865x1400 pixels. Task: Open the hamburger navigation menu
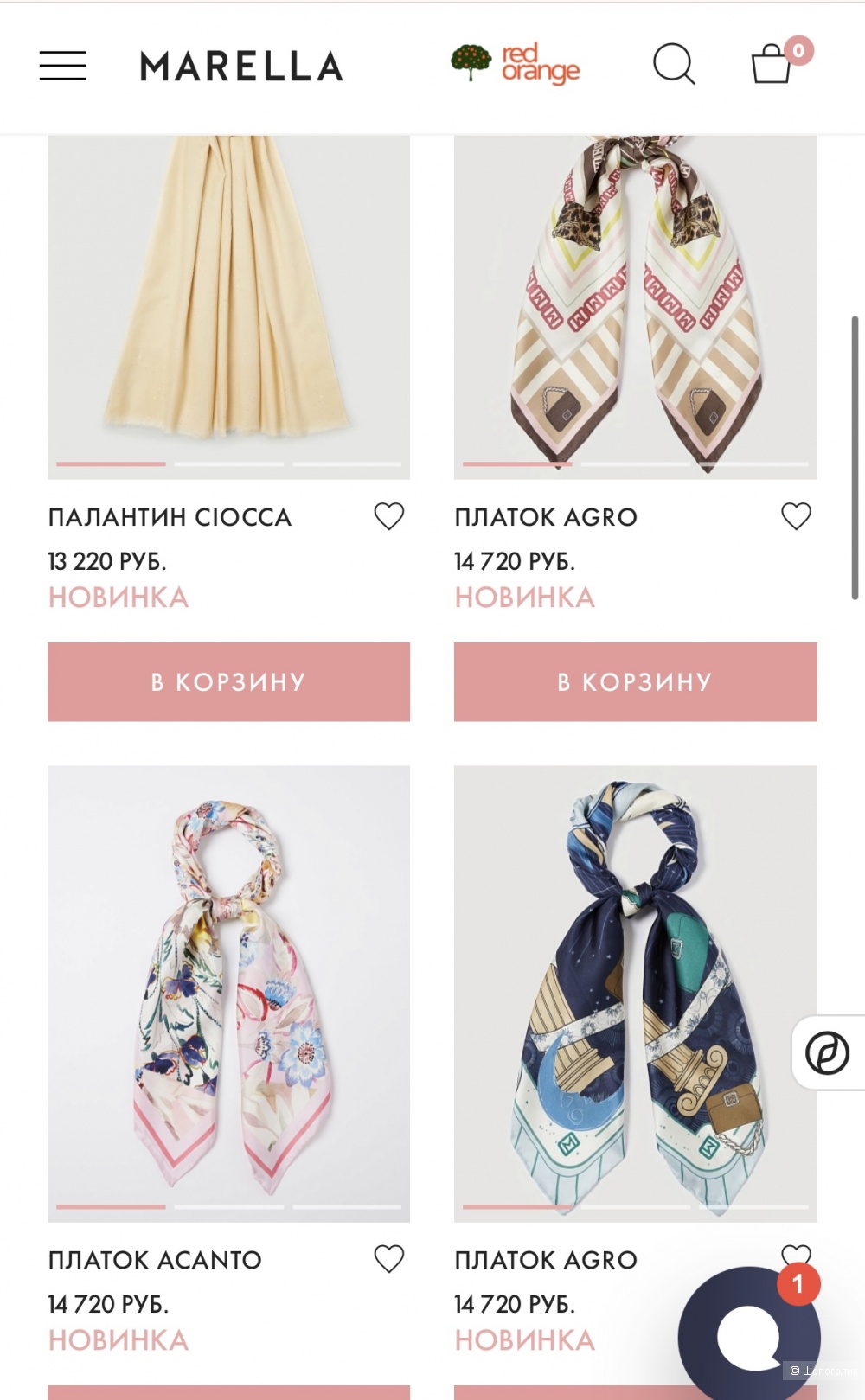click(x=62, y=66)
